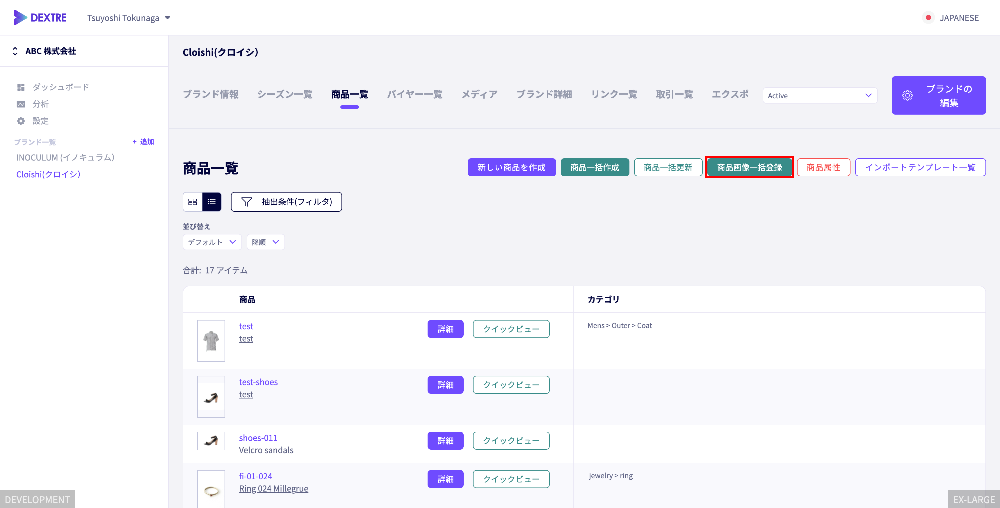Click the DEXTRE logo
This screenshot has width=1000, height=508.
(40, 18)
